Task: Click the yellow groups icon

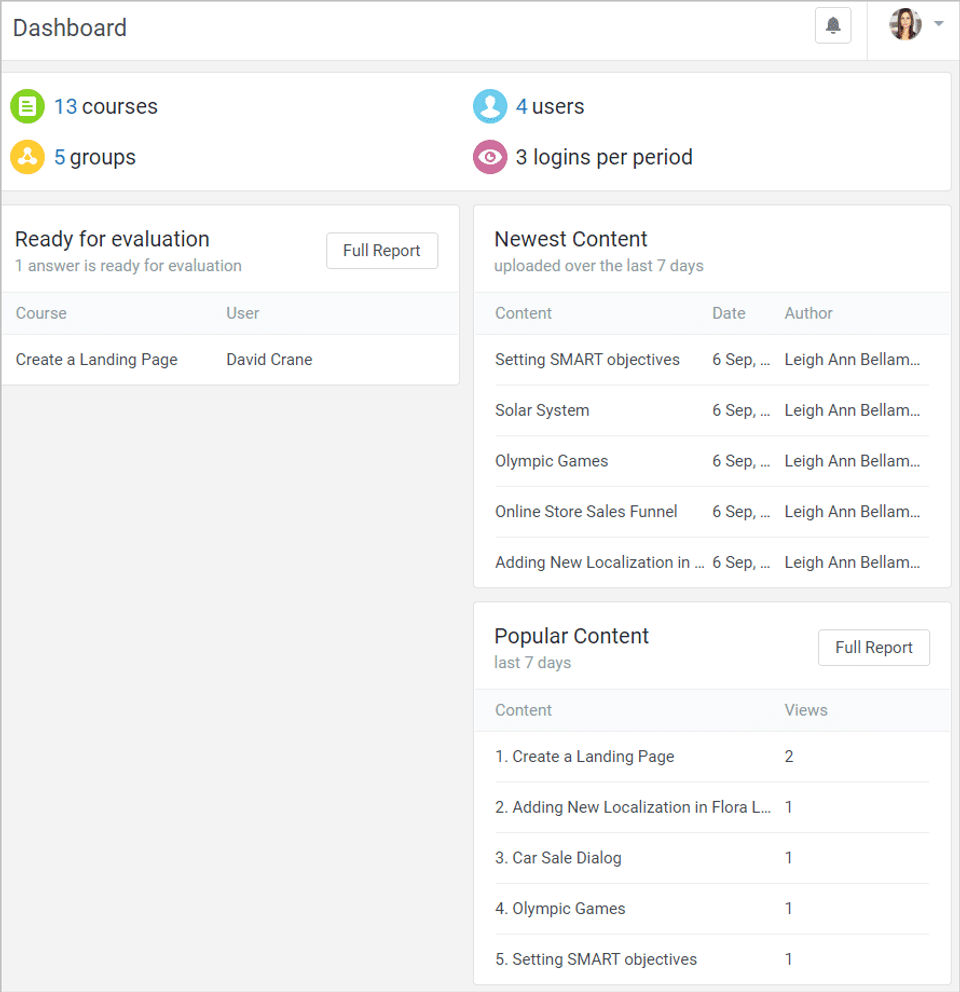Action: pyautogui.click(x=27, y=157)
